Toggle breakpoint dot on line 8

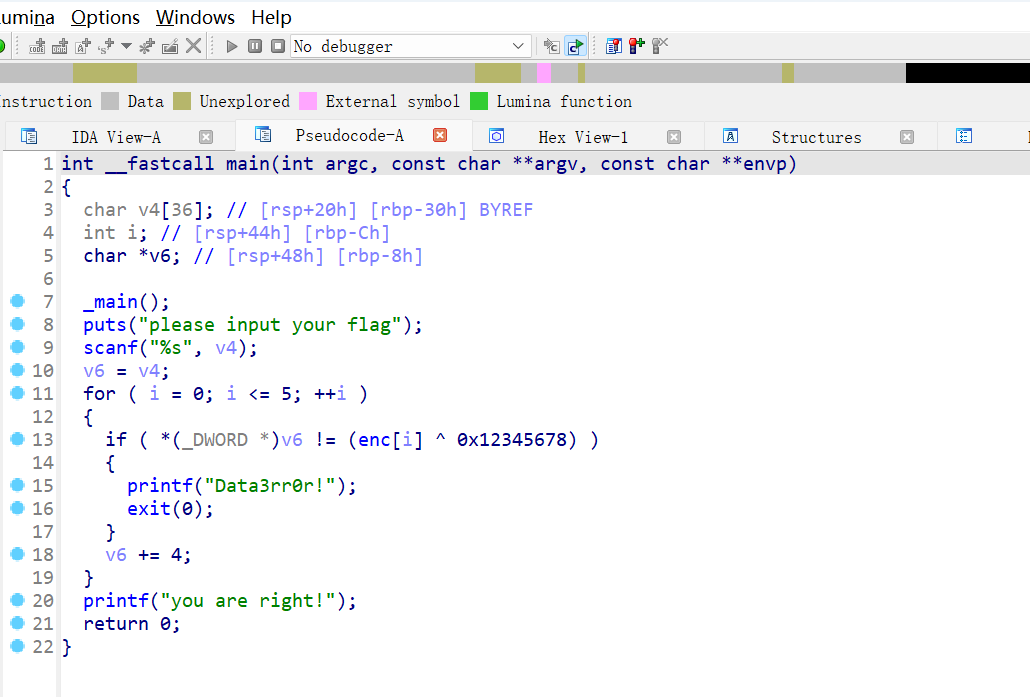click(18, 324)
